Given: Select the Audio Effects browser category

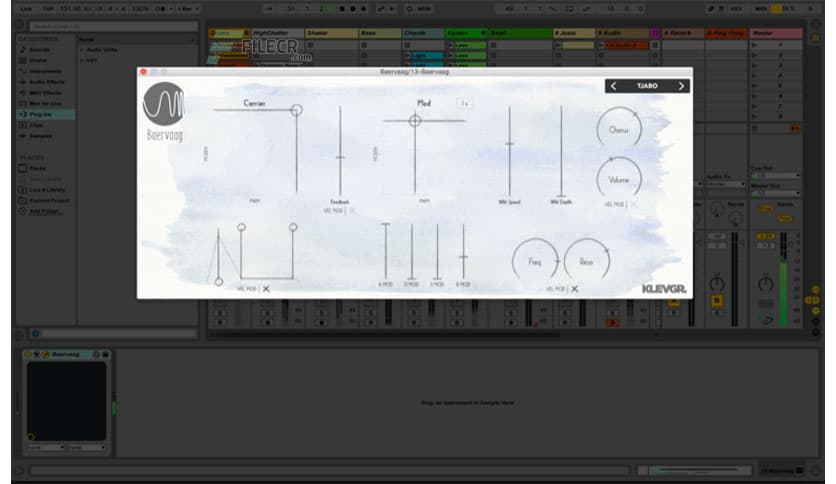Looking at the screenshot, I should tap(45, 82).
